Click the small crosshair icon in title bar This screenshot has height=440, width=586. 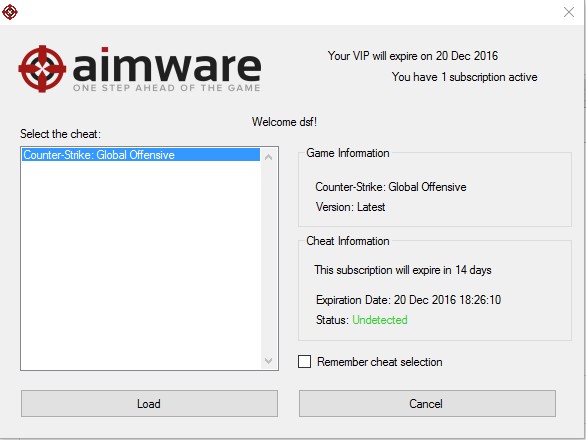(x=10, y=12)
